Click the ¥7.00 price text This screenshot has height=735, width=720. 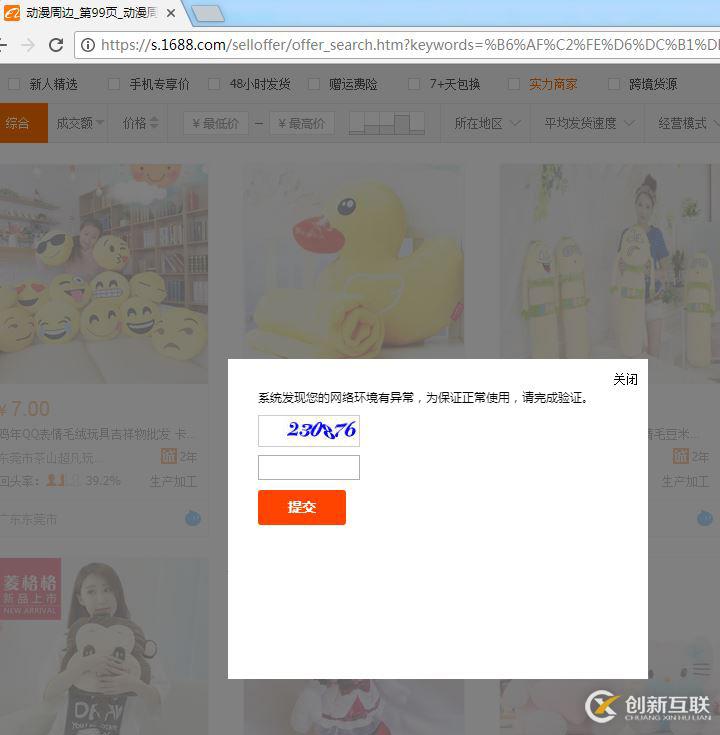point(25,409)
